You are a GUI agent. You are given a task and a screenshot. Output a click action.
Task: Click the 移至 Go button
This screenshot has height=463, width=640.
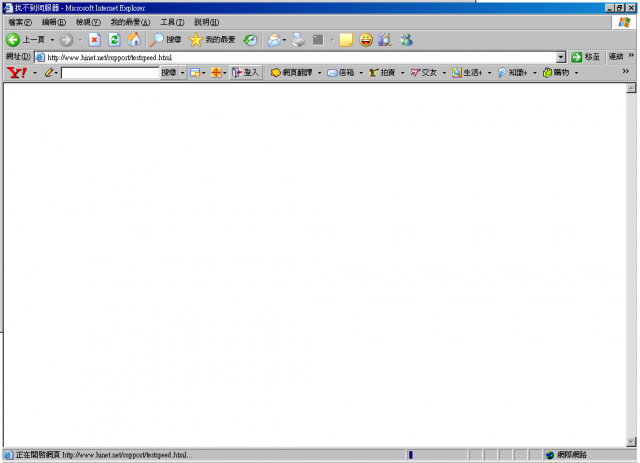(x=585, y=57)
